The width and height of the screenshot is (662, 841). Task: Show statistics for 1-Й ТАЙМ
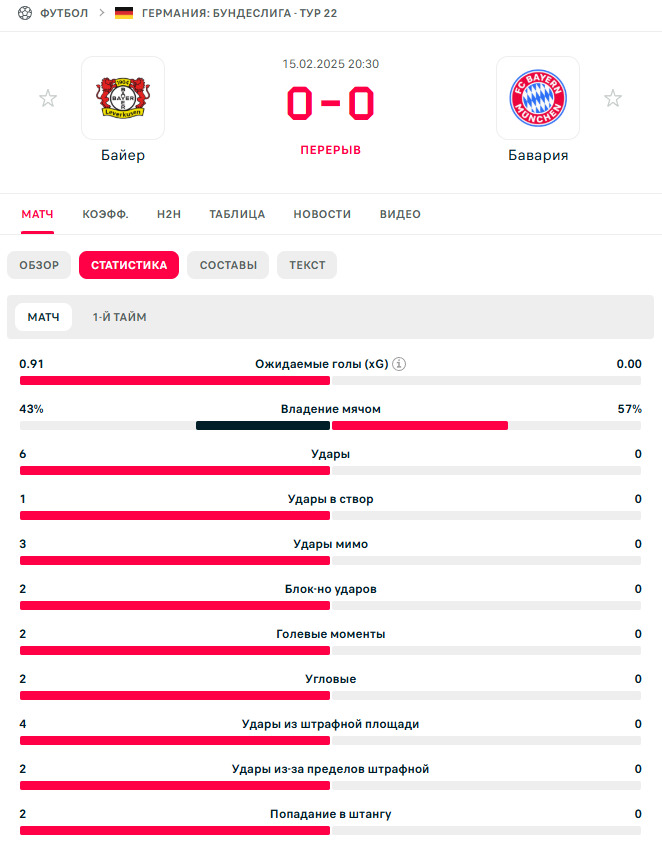(x=120, y=317)
